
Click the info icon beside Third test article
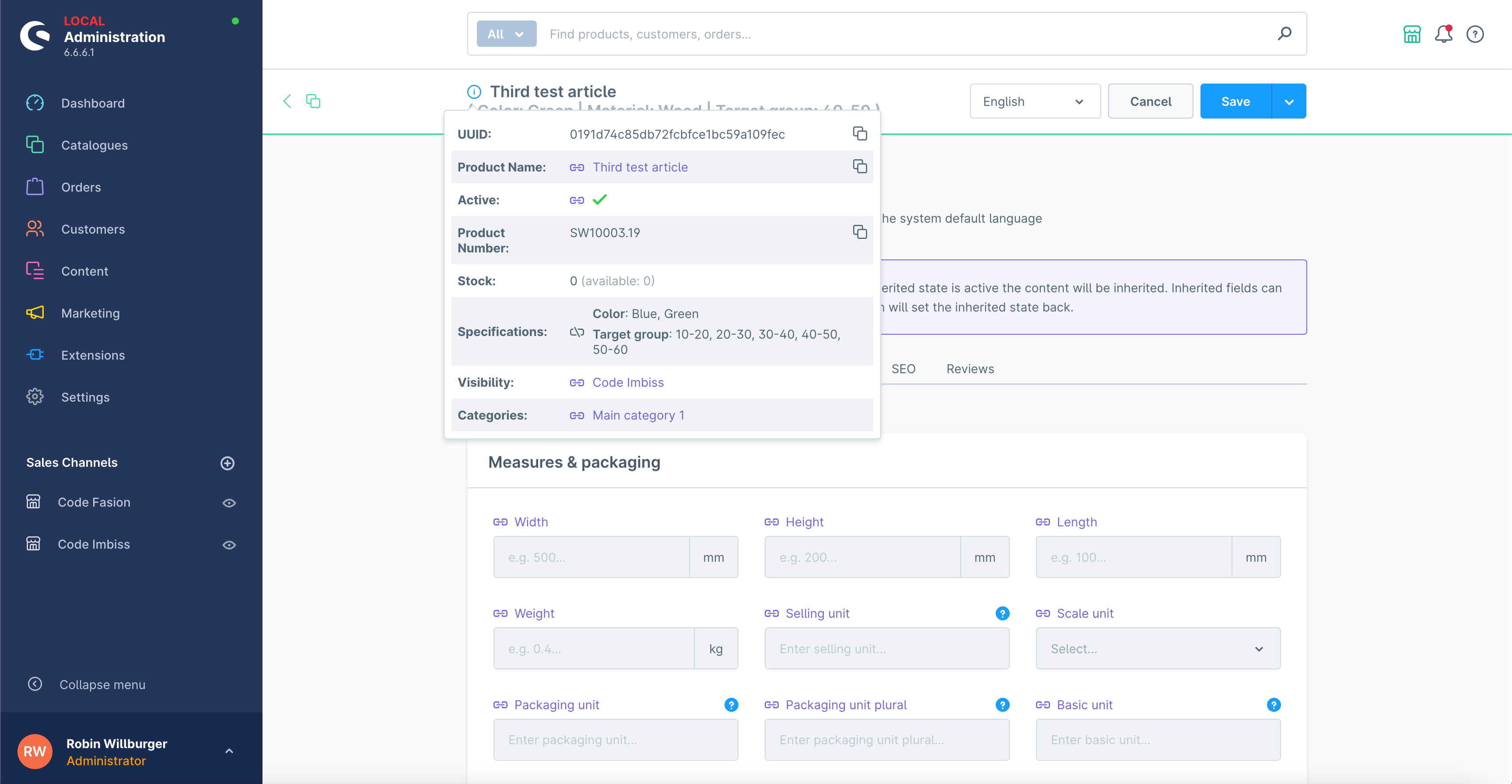click(x=474, y=91)
